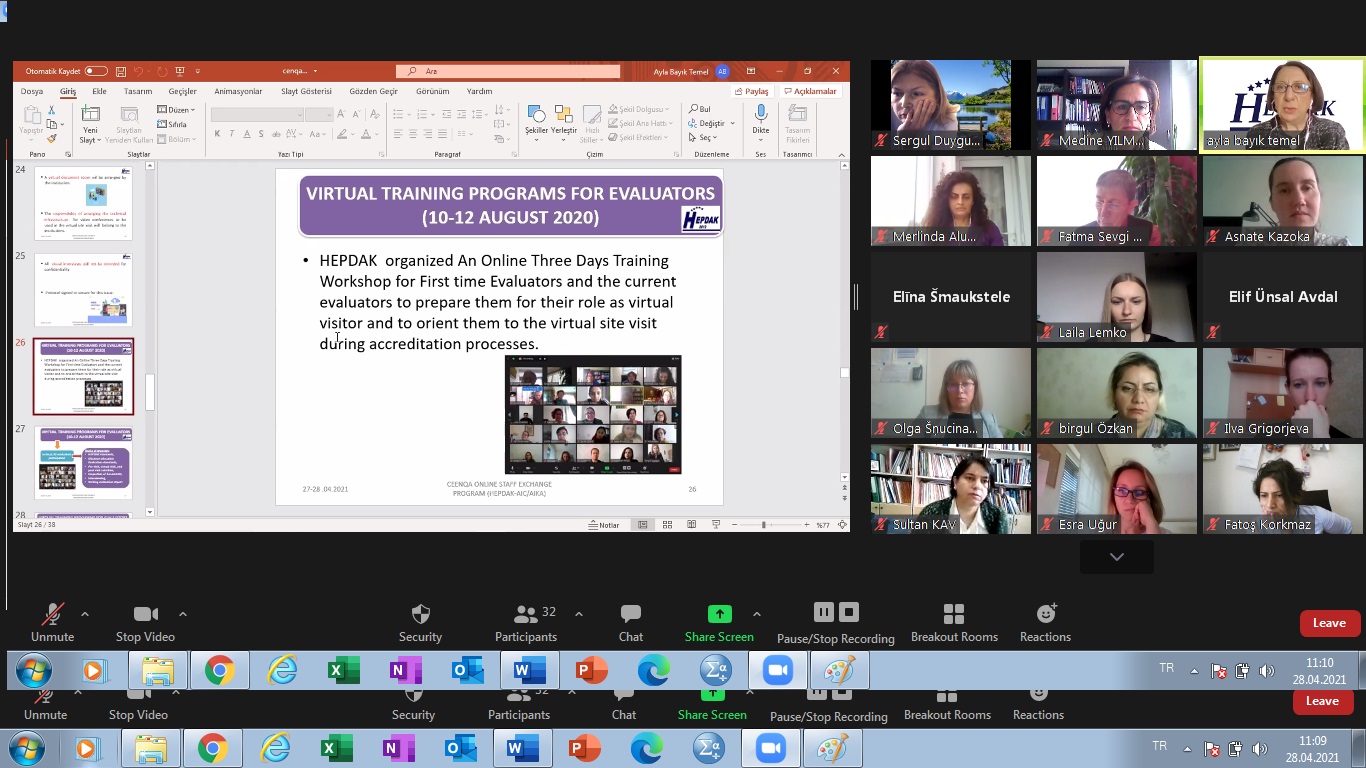Image resolution: width=1366 pixels, height=768 pixels.
Task: Show more participants with the down chevron
Action: point(1117,557)
